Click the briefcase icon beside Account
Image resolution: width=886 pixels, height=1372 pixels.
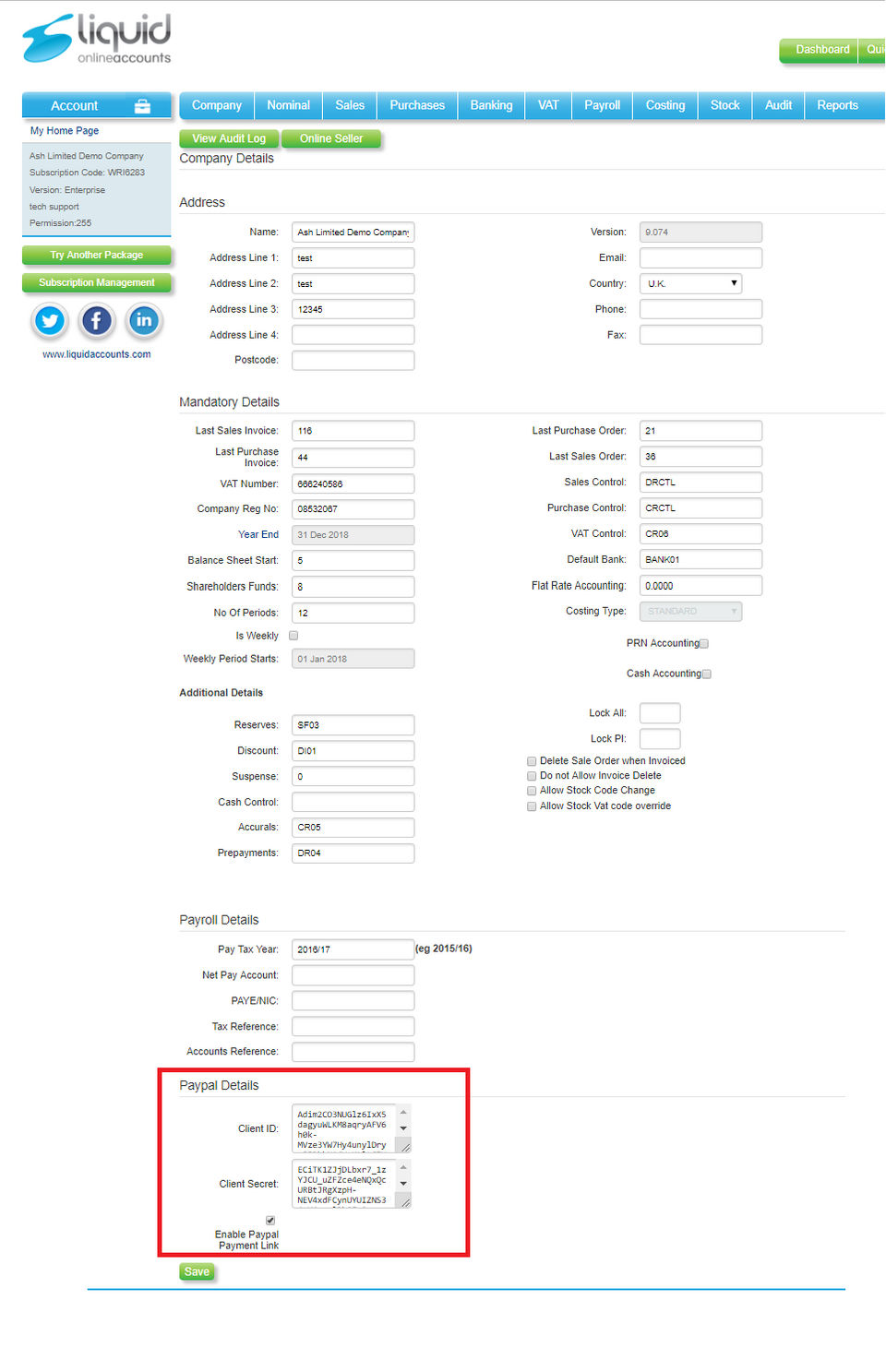pos(142,106)
